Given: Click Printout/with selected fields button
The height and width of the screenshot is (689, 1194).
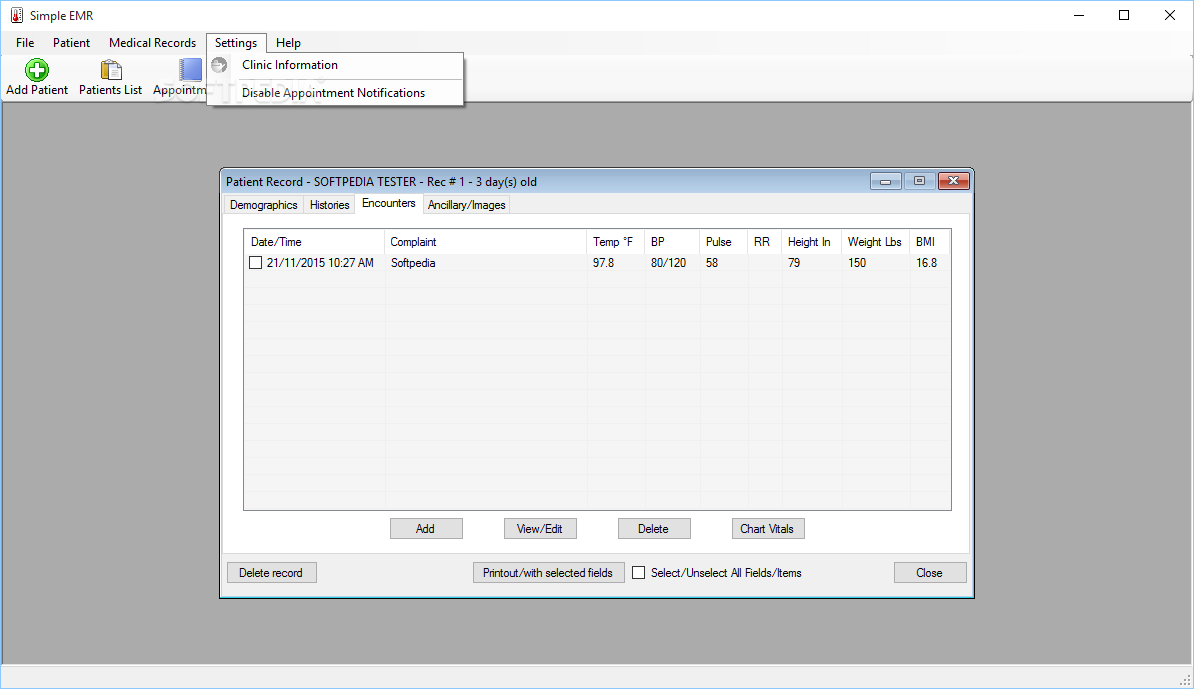Looking at the screenshot, I should pos(548,573).
